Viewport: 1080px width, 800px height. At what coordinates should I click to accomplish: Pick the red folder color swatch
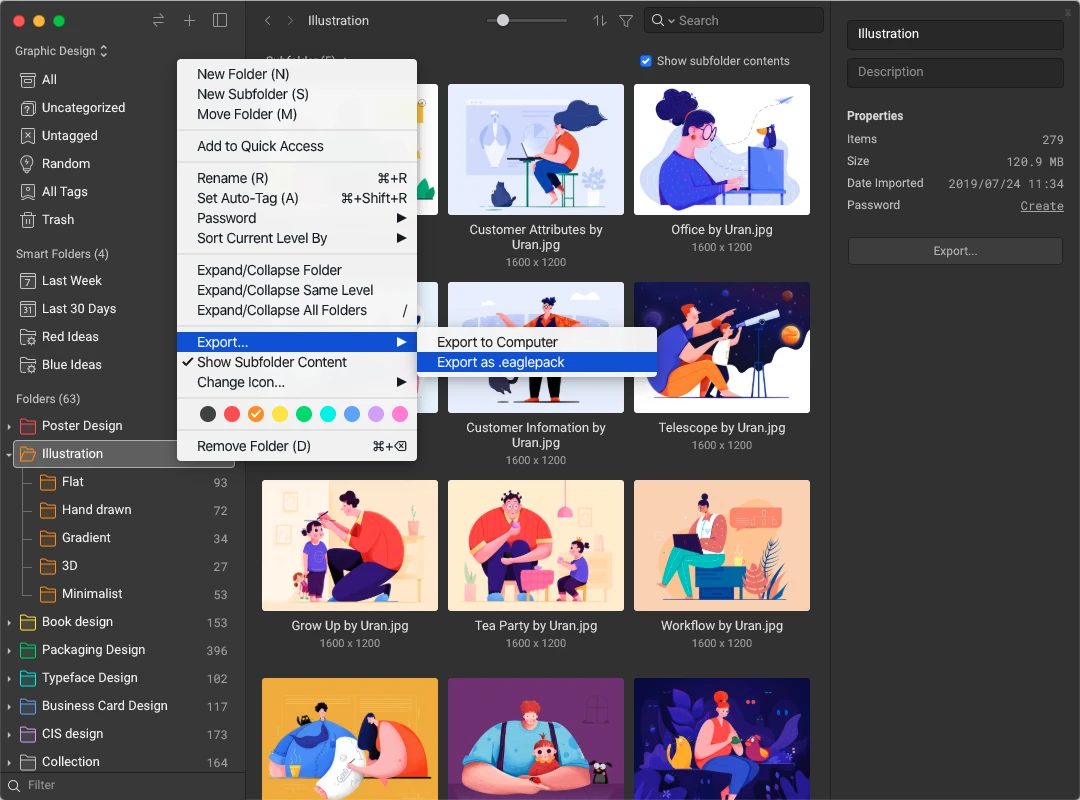[232, 414]
